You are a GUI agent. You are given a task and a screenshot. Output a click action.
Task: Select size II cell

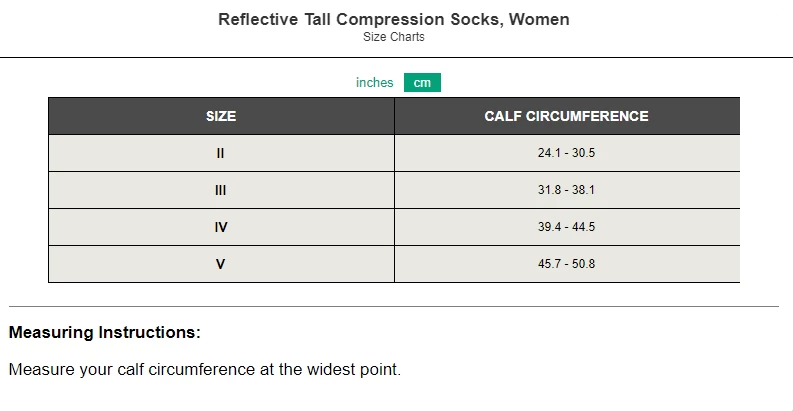pyautogui.click(x=221, y=153)
